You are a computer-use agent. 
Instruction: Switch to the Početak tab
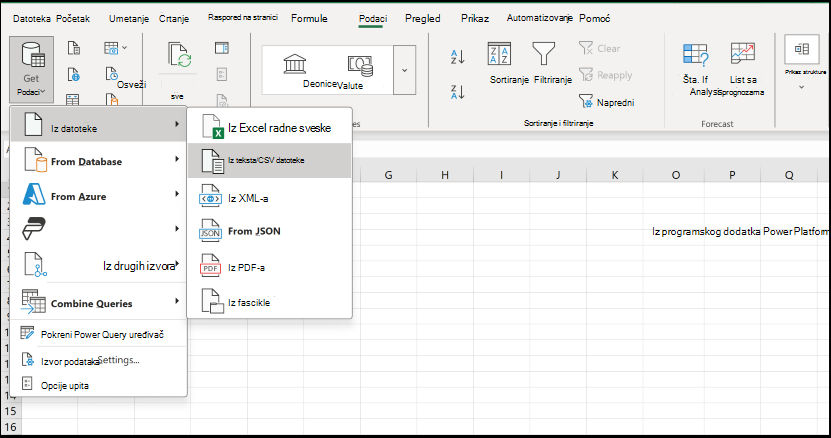click(x=73, y=19)
